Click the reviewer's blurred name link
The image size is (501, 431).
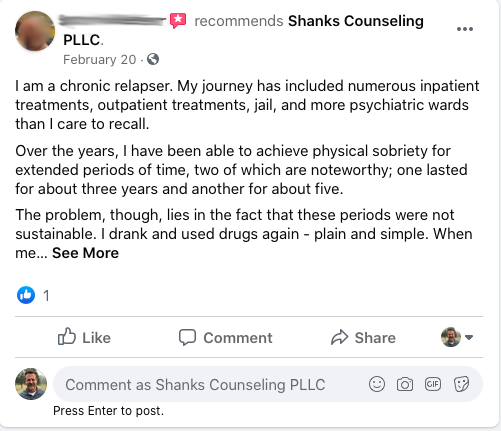point(112,21)
